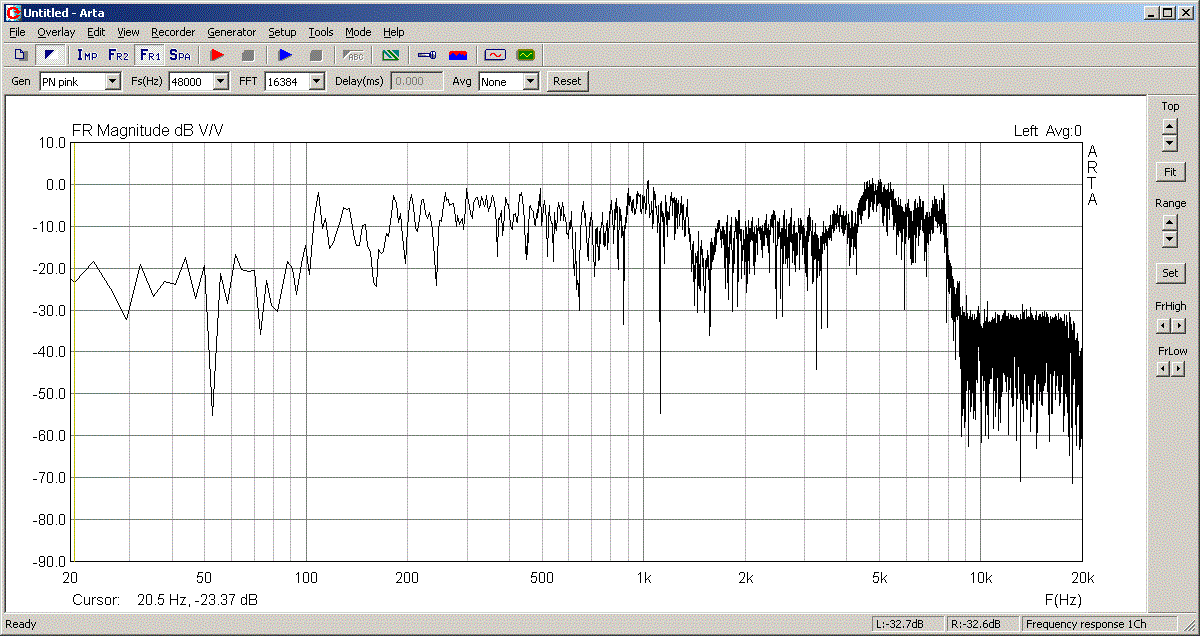Click the Fit button
Screen dimensions: 1200x636
coord(1169,172)
